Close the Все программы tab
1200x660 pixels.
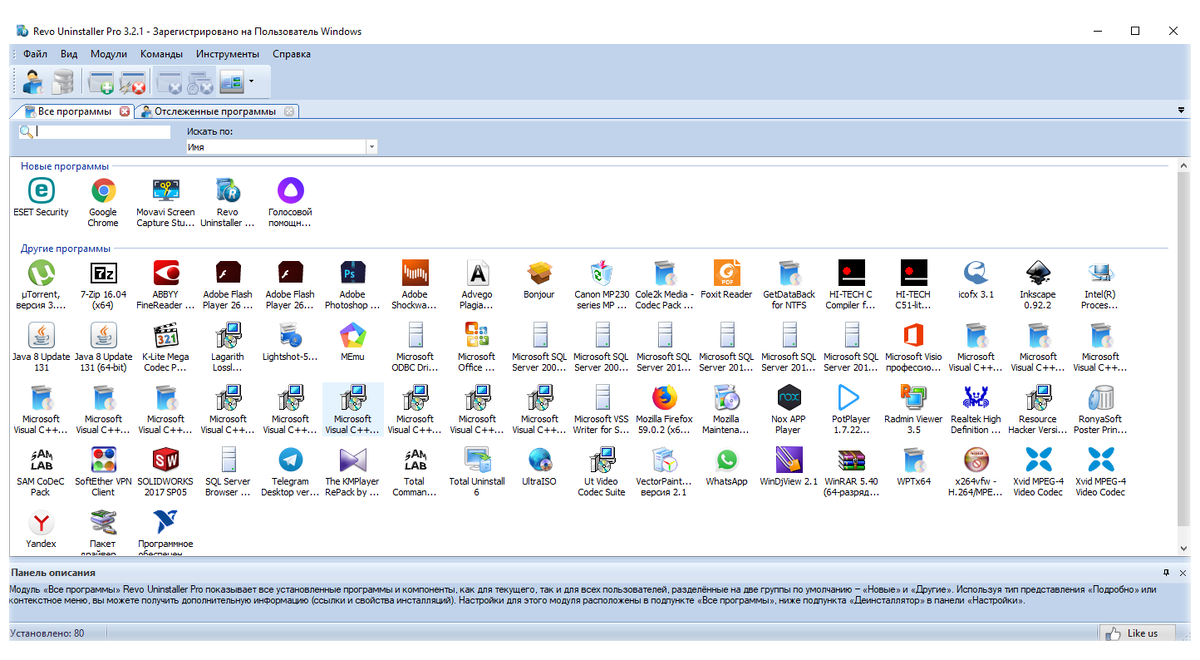tap(124, 111)
